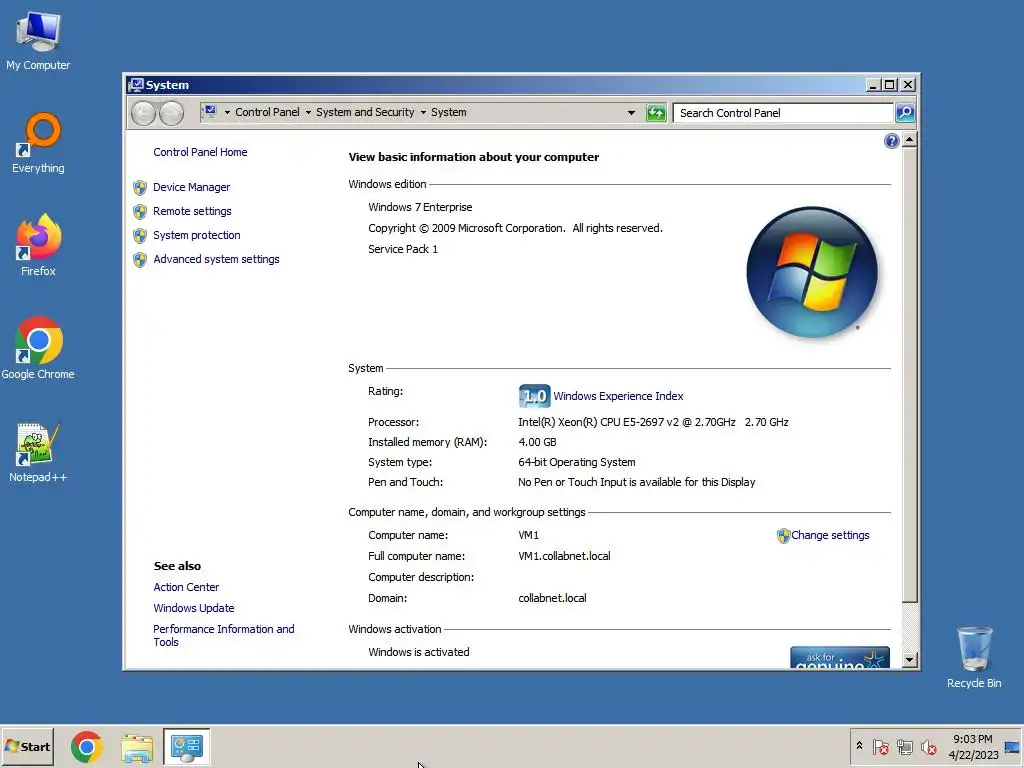The width and height of the screenshot is (1024, 768).
Task: Open My Computer desktop icon
Action: (x=38, y=40)
